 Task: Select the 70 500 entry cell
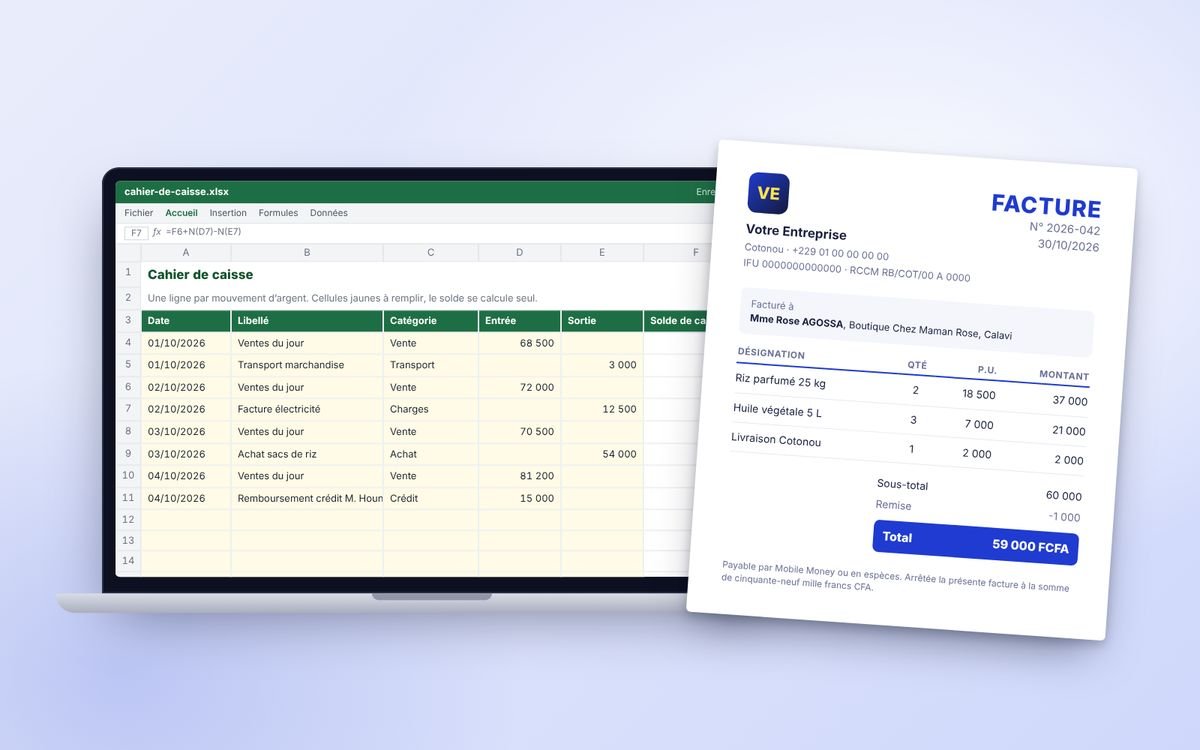[x=519, y=432]
